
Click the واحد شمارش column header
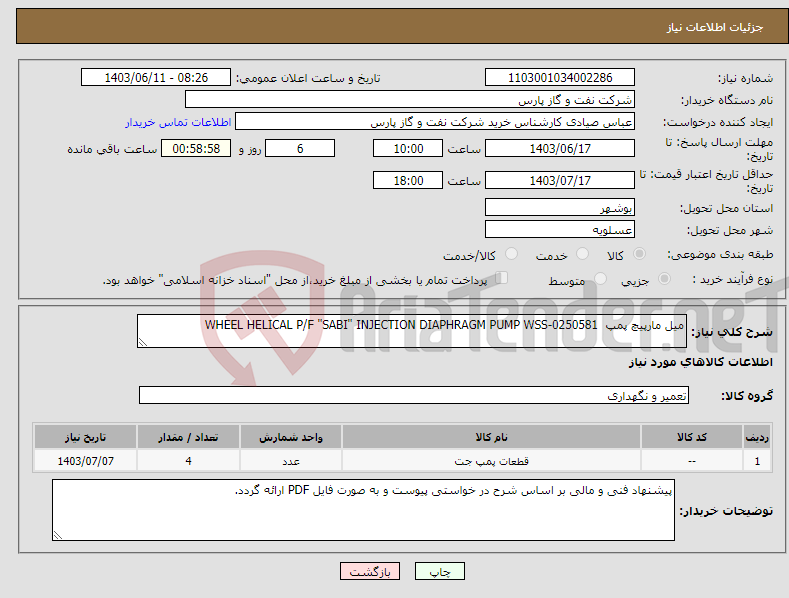[x=291, y=437]
